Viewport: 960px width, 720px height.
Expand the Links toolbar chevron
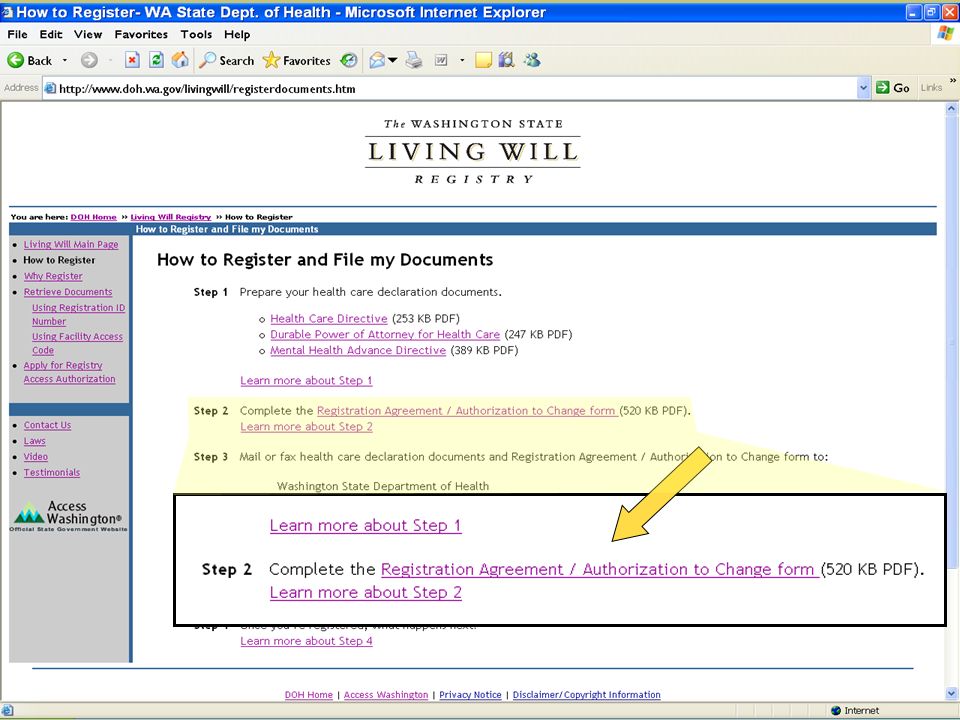point(952,81)
